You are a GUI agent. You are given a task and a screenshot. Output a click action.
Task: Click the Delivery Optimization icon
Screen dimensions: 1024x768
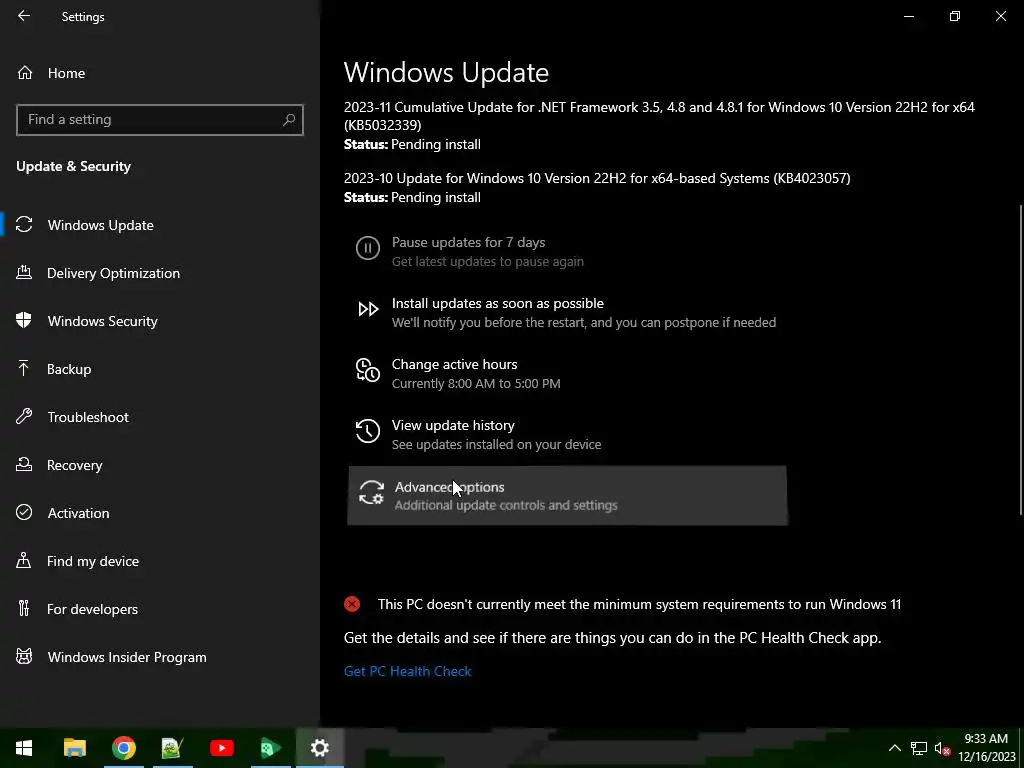coord(24,272)
